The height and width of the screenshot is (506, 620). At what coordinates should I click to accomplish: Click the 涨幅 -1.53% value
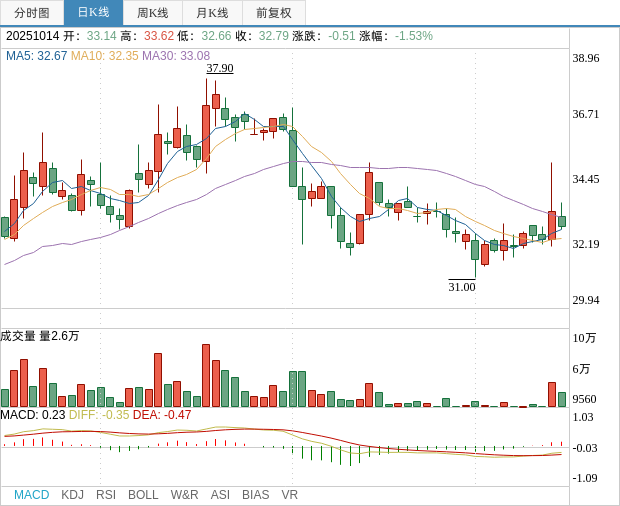pyautogui.click(x=396, y=36)
